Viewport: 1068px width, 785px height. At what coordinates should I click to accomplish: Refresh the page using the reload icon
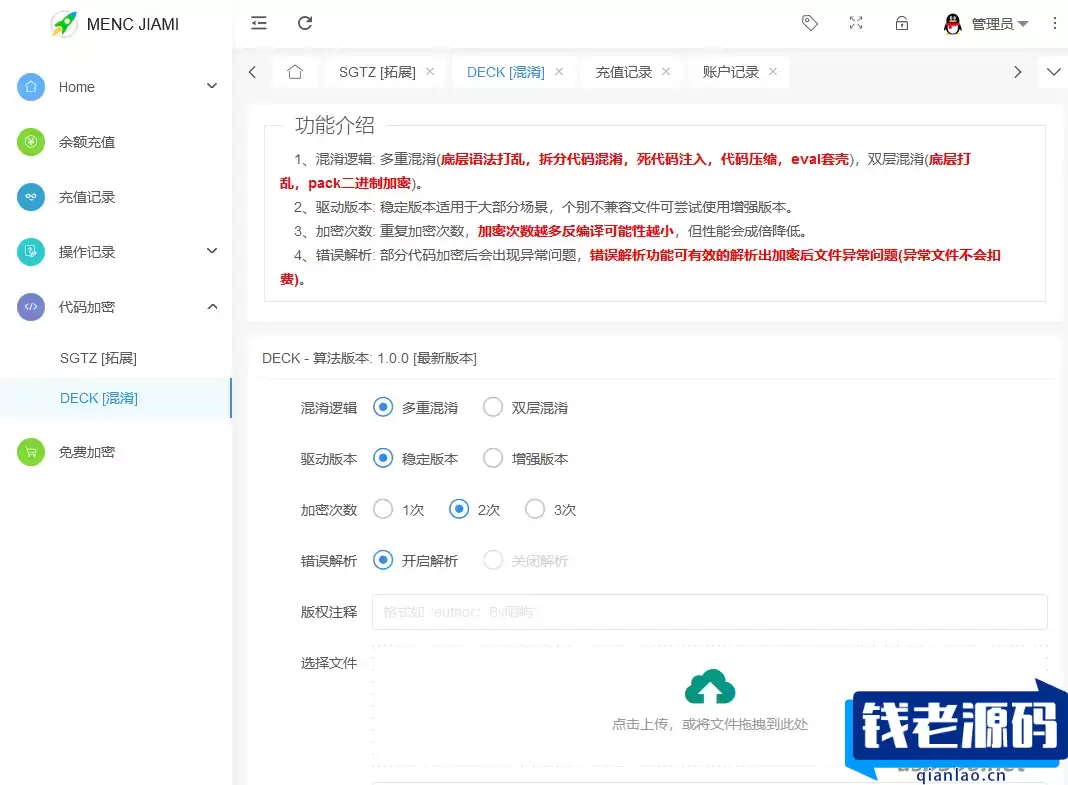coord(305,23)
